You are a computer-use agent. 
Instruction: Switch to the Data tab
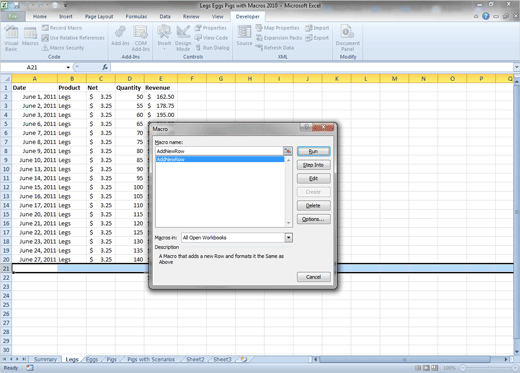coord(165,17)
